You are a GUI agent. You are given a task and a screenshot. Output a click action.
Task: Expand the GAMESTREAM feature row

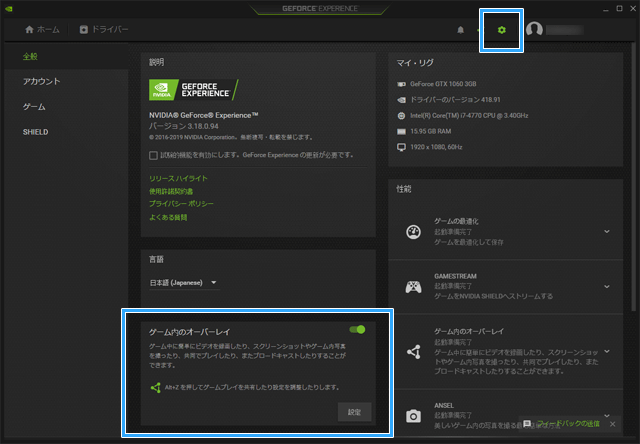point(607,286)
